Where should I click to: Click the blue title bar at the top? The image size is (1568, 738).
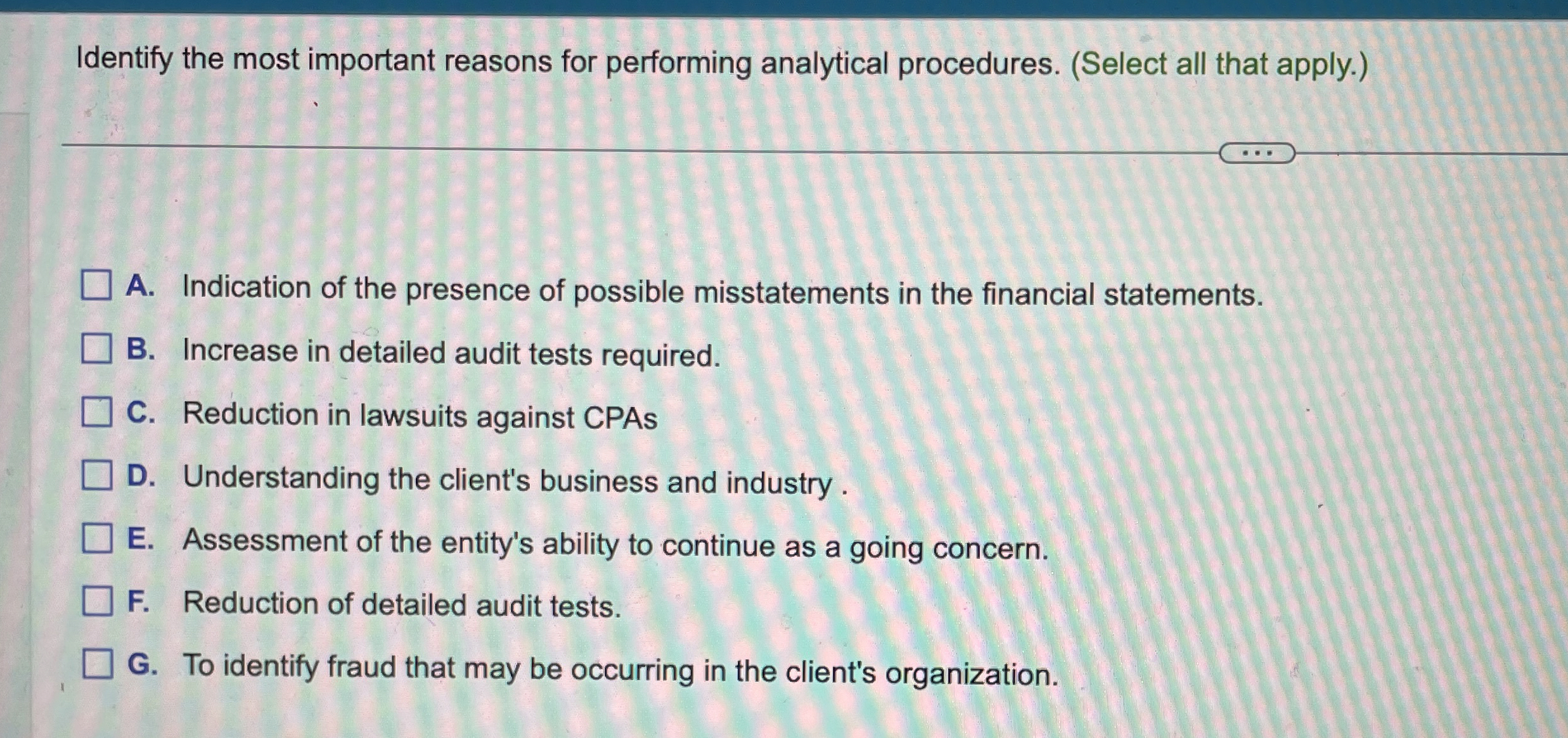click(784, 6)
